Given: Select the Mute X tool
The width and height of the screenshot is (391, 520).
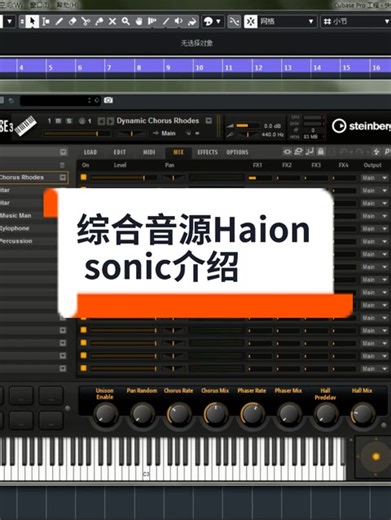Looking at the screenshot, I should click(113, 21).
